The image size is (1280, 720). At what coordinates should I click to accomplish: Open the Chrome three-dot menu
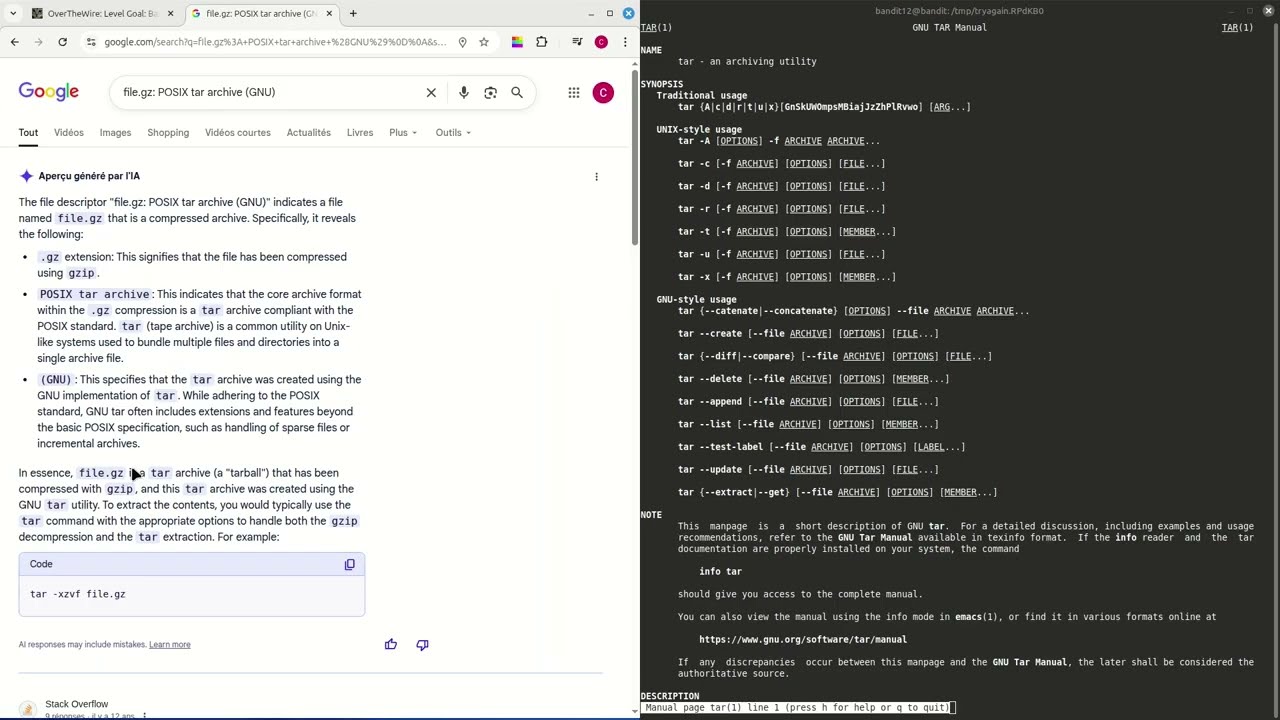click(x=625, y=42)
